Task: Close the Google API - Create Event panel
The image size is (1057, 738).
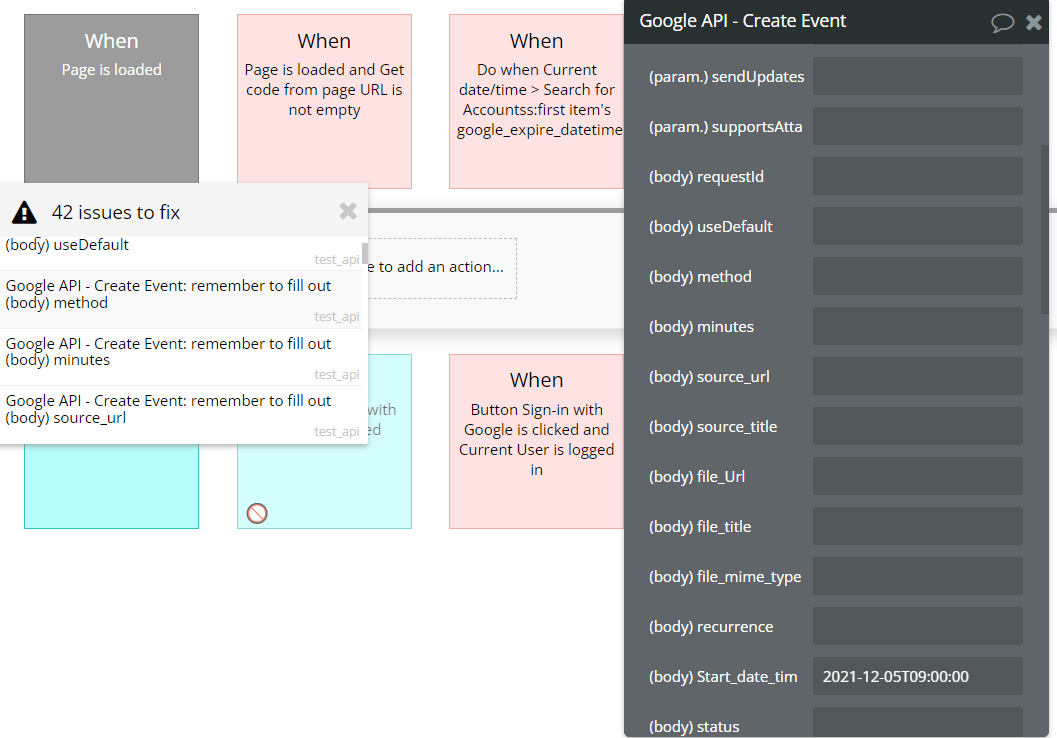Action: 1033,22
